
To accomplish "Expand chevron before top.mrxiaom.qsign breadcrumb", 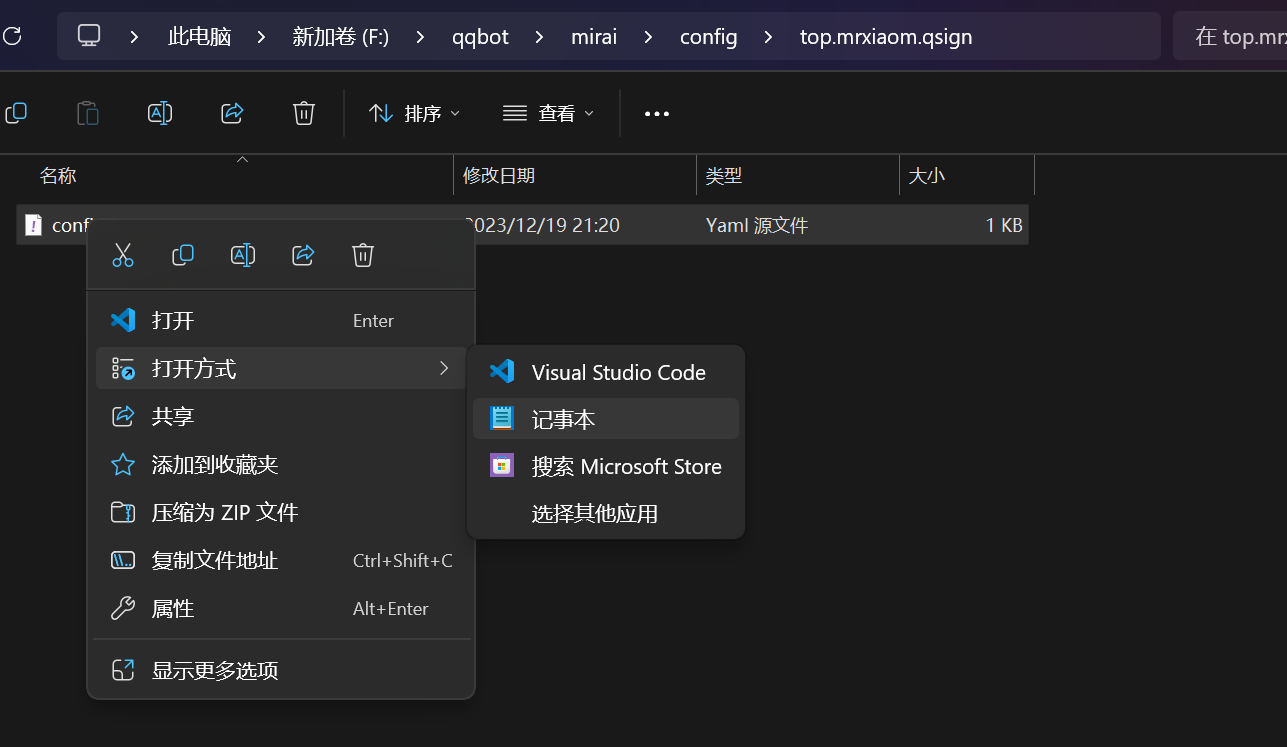I will (769, 37).
